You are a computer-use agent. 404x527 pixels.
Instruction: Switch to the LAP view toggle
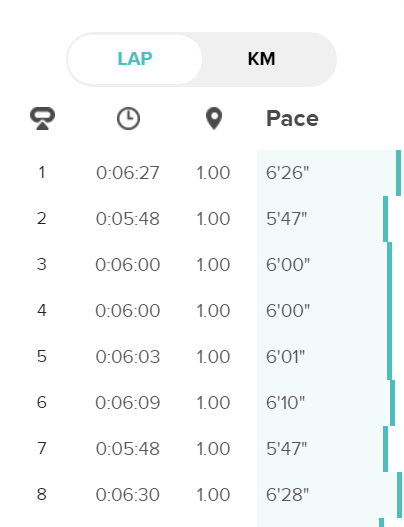coord(135,59)
